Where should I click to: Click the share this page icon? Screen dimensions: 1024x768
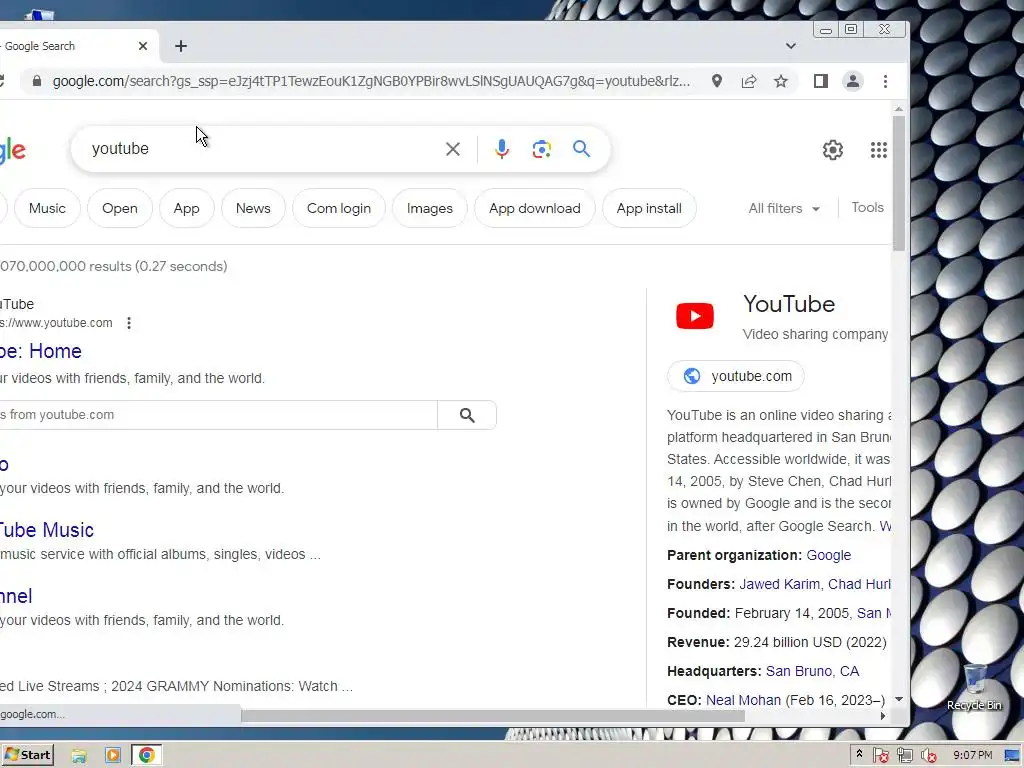tap(748, 81)
